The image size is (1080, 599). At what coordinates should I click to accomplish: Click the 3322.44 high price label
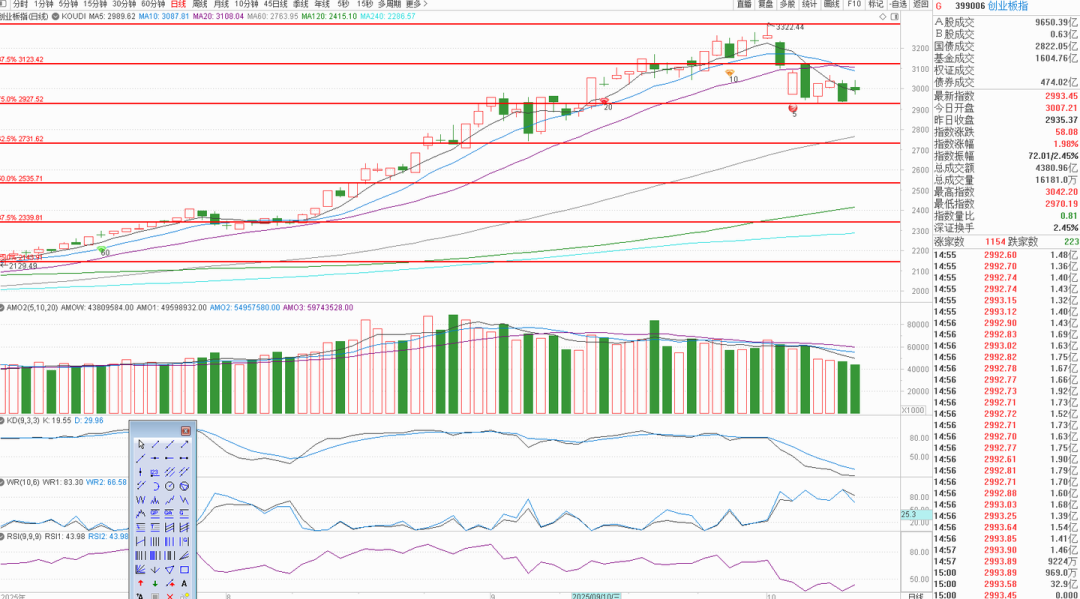point(790,28)
